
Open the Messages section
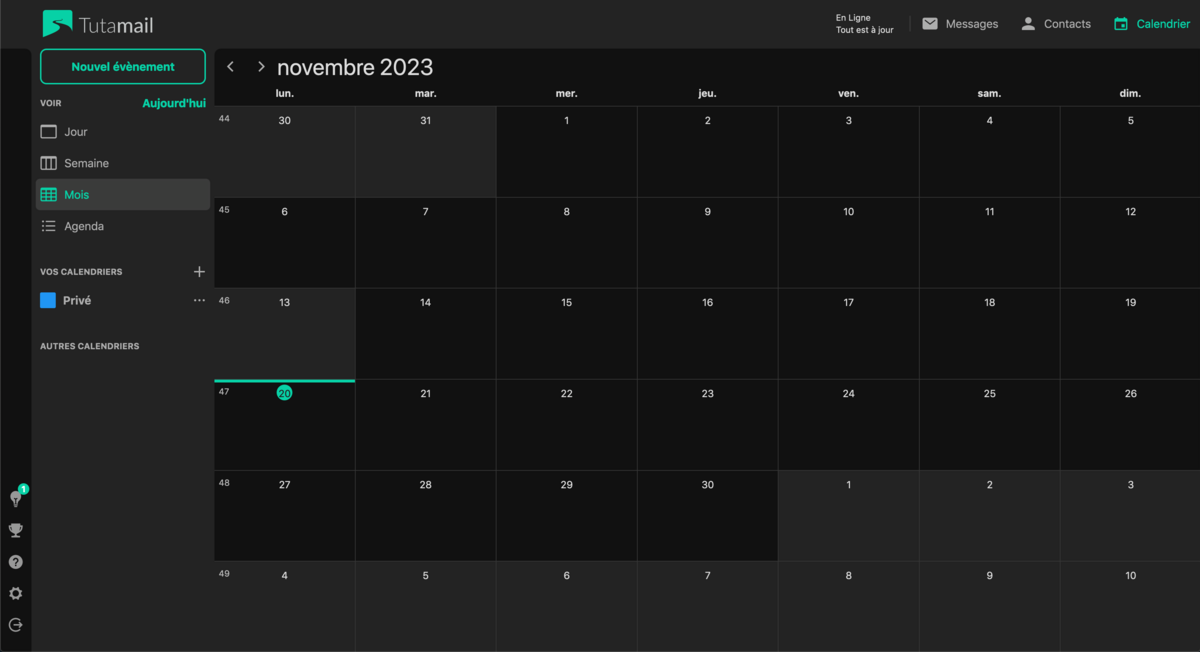coord(959,23)
